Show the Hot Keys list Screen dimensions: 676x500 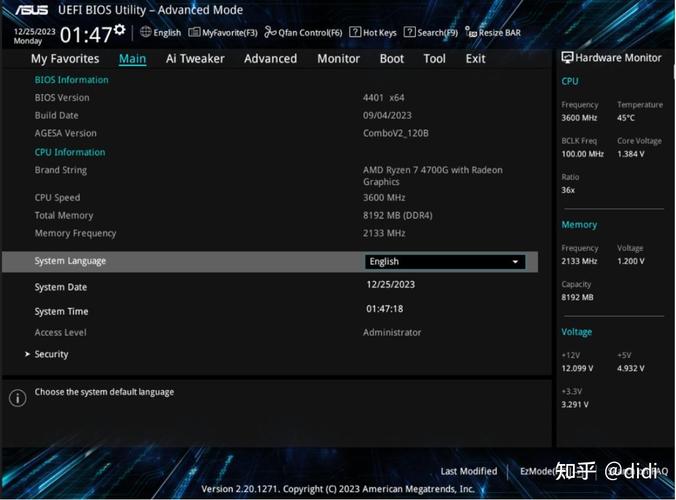point(373,32)
